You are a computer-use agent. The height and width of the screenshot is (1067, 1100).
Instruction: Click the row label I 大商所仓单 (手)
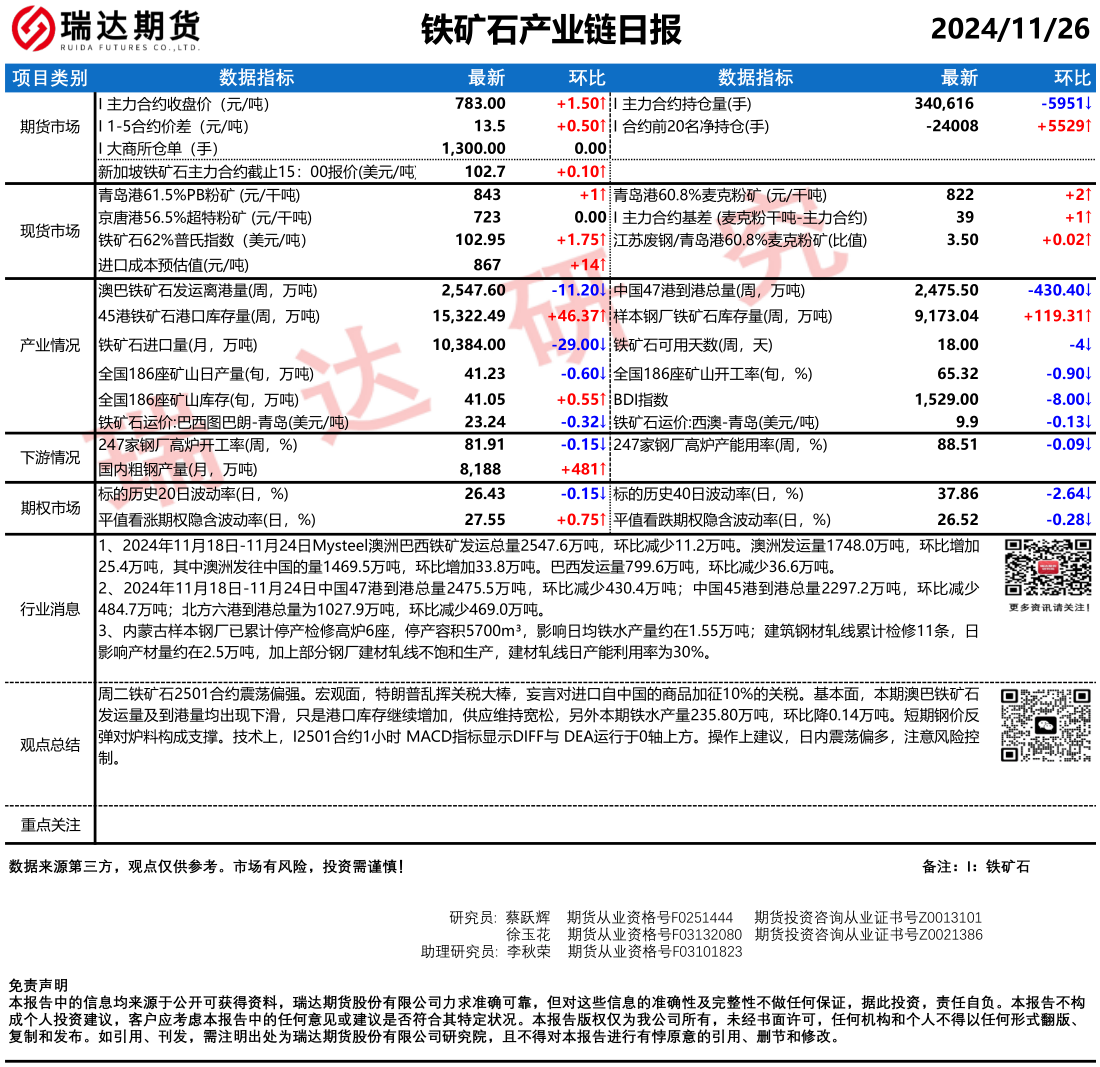point(159,149)
